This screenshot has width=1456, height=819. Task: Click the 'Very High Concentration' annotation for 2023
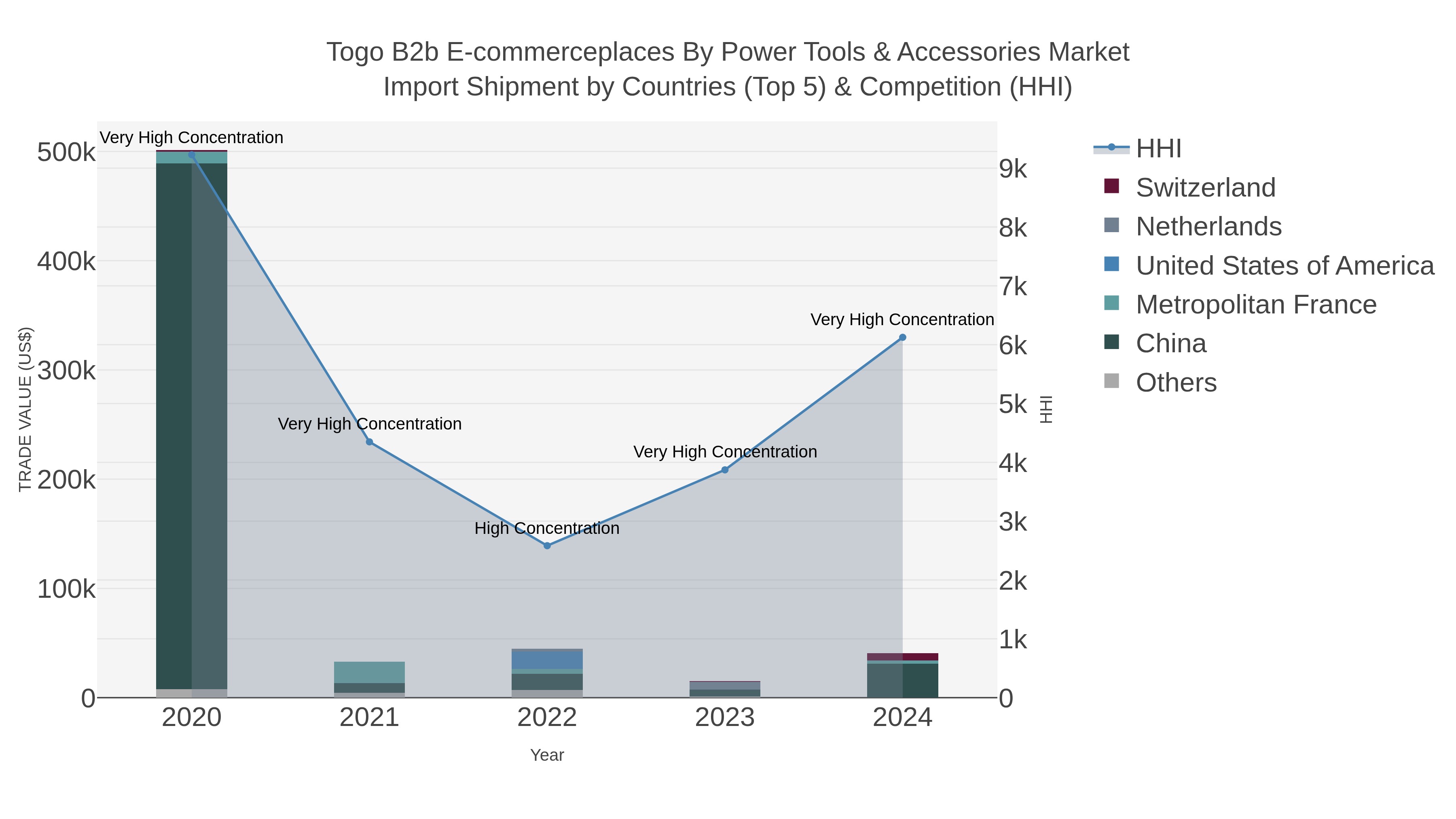[725, 452]
